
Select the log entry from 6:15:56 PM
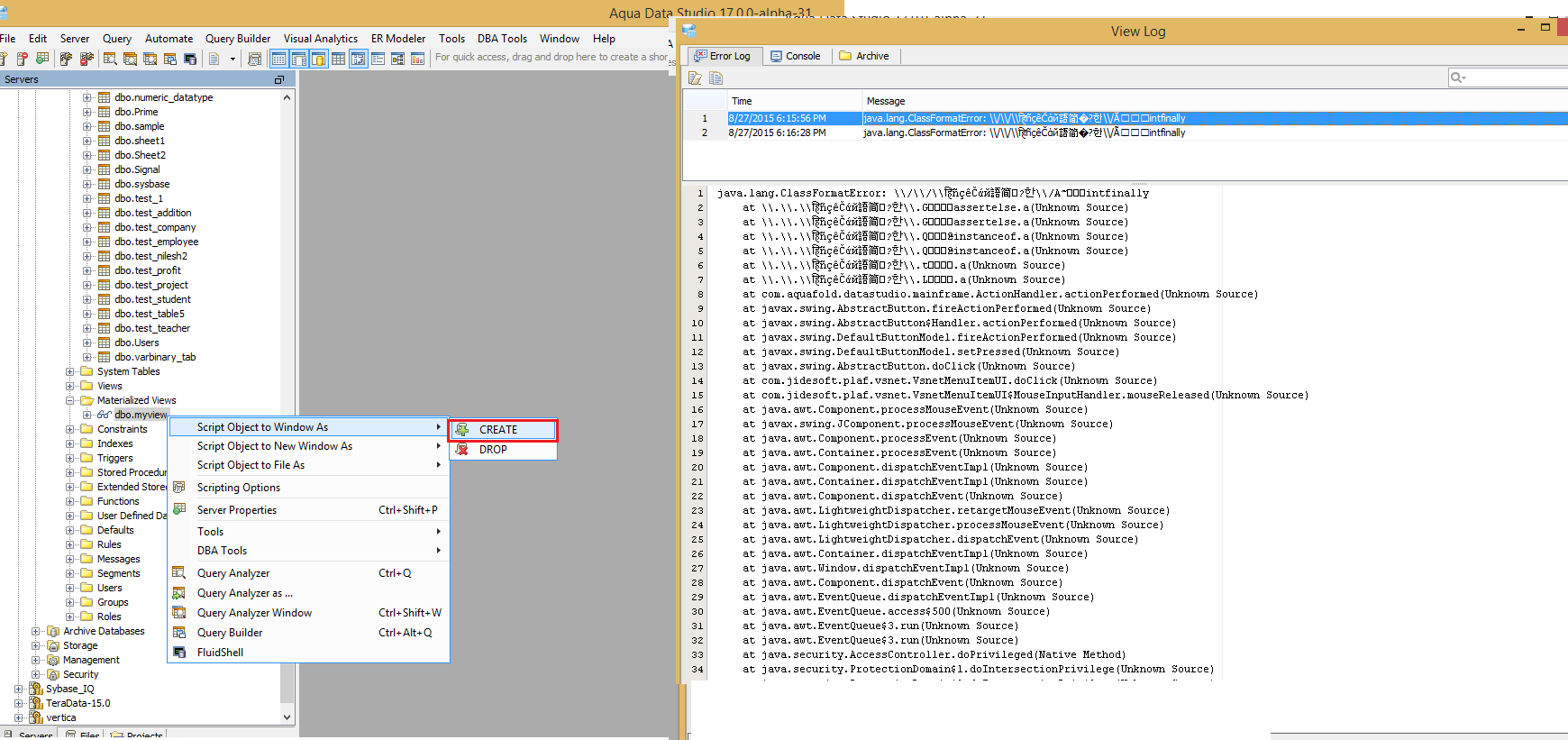[1126, 118]
